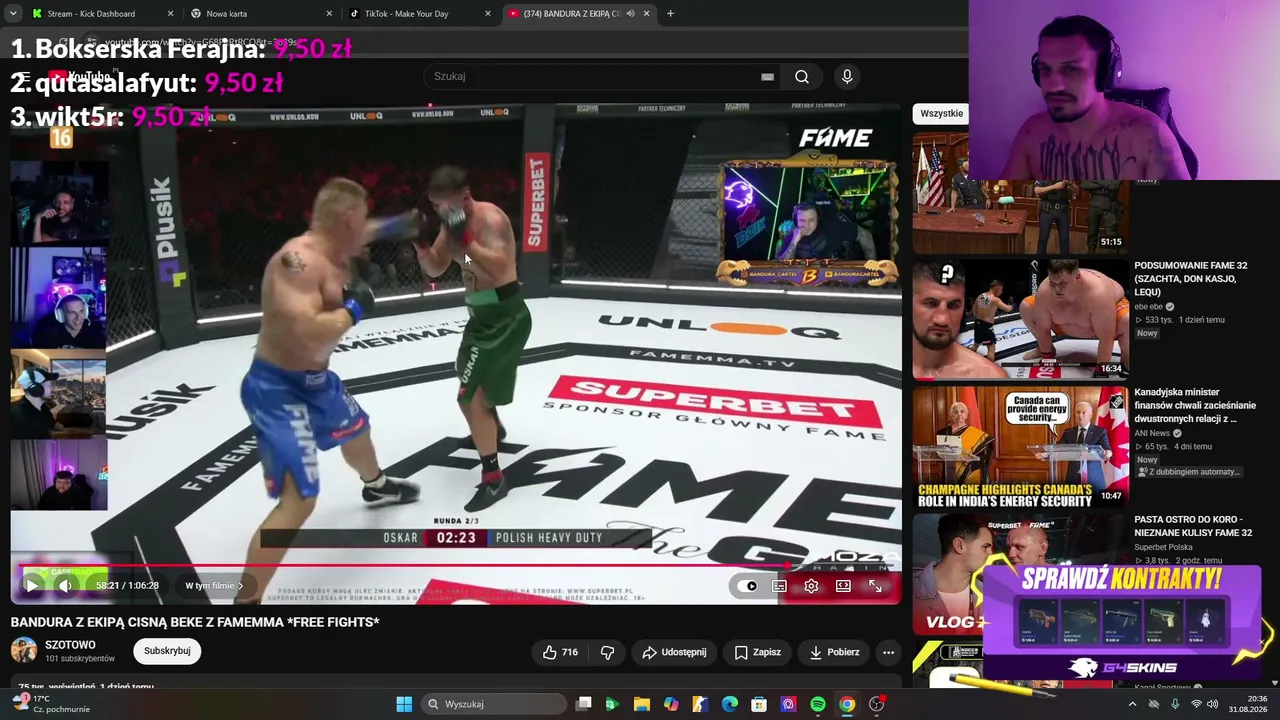The height and width of the screenshot is (720, 1280).
Task: Close the Nowa karta tab
Action: [329, 14]
